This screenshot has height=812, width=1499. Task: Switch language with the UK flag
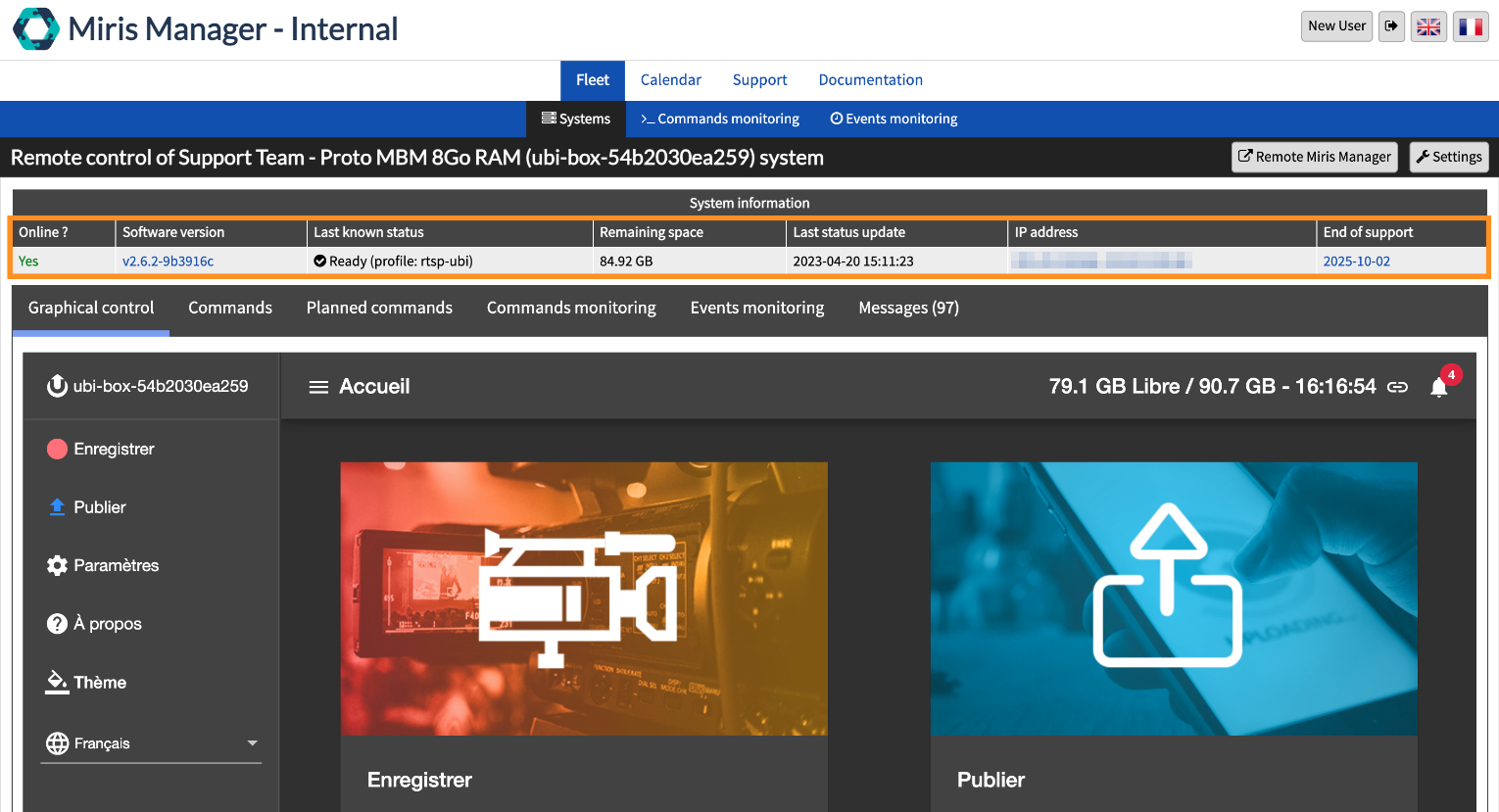[x=1428, y=26]
